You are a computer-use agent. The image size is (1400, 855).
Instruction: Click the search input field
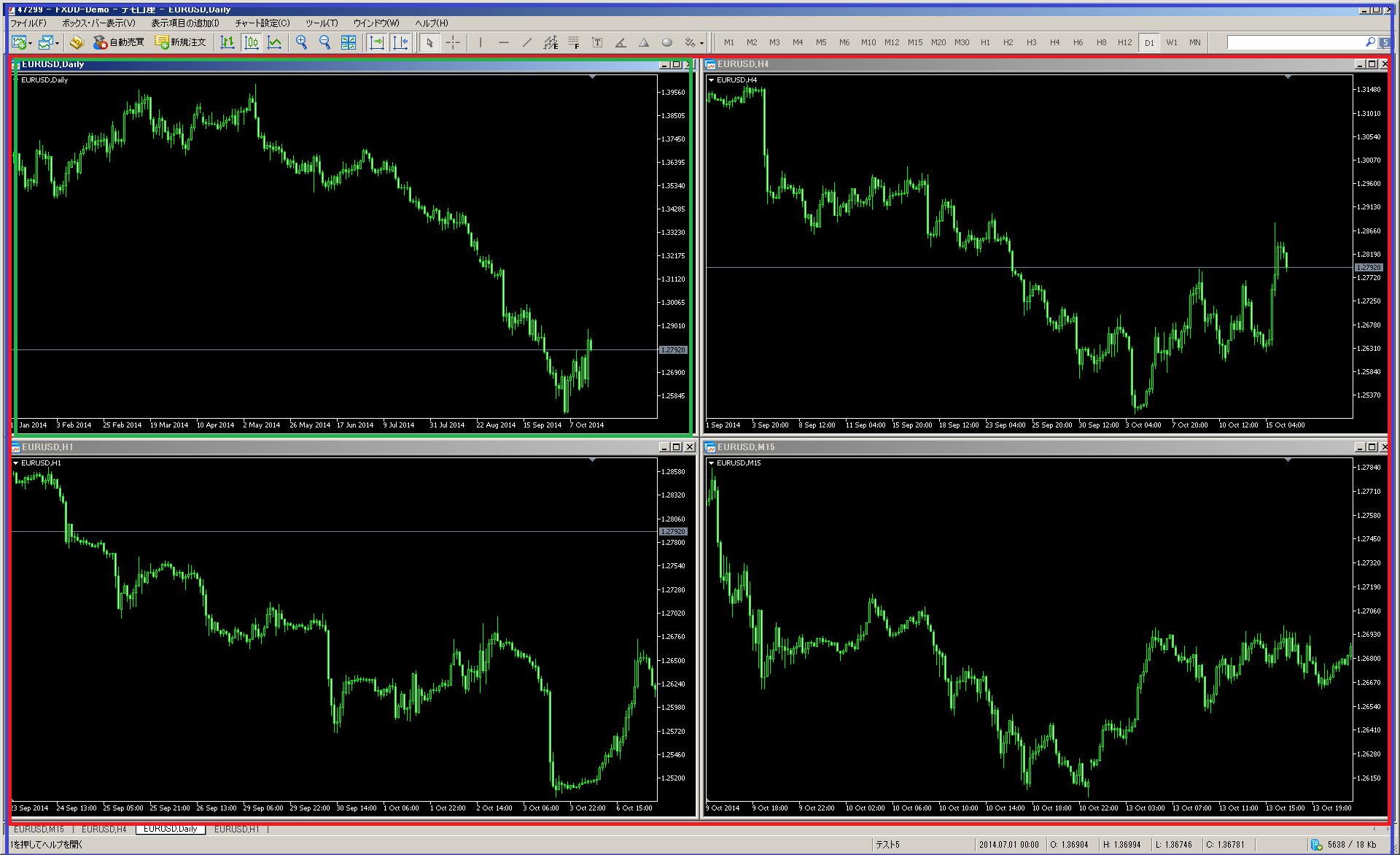[x=1295, y=42]
